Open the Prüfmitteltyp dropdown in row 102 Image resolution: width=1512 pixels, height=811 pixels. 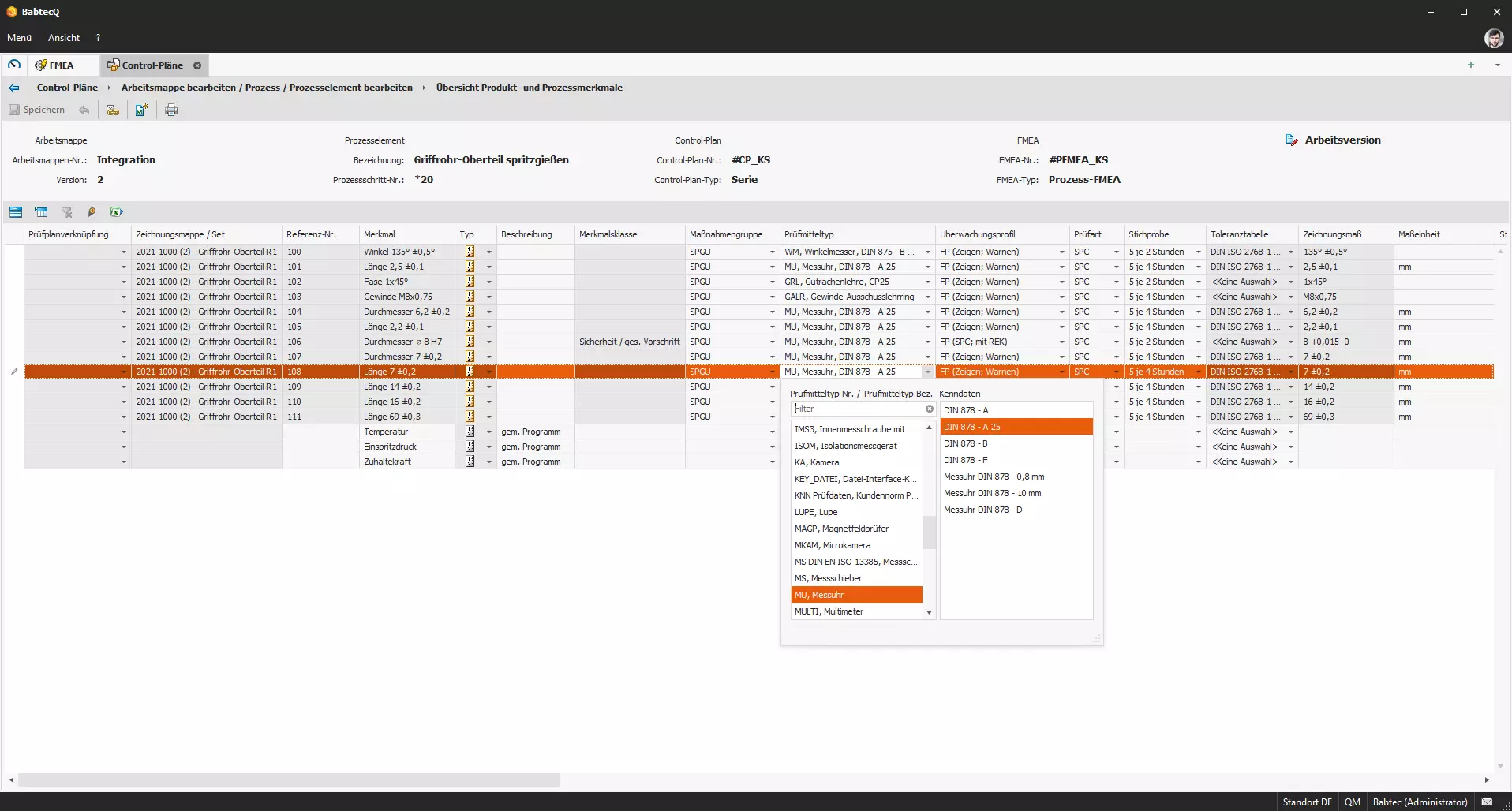point(928,282)
